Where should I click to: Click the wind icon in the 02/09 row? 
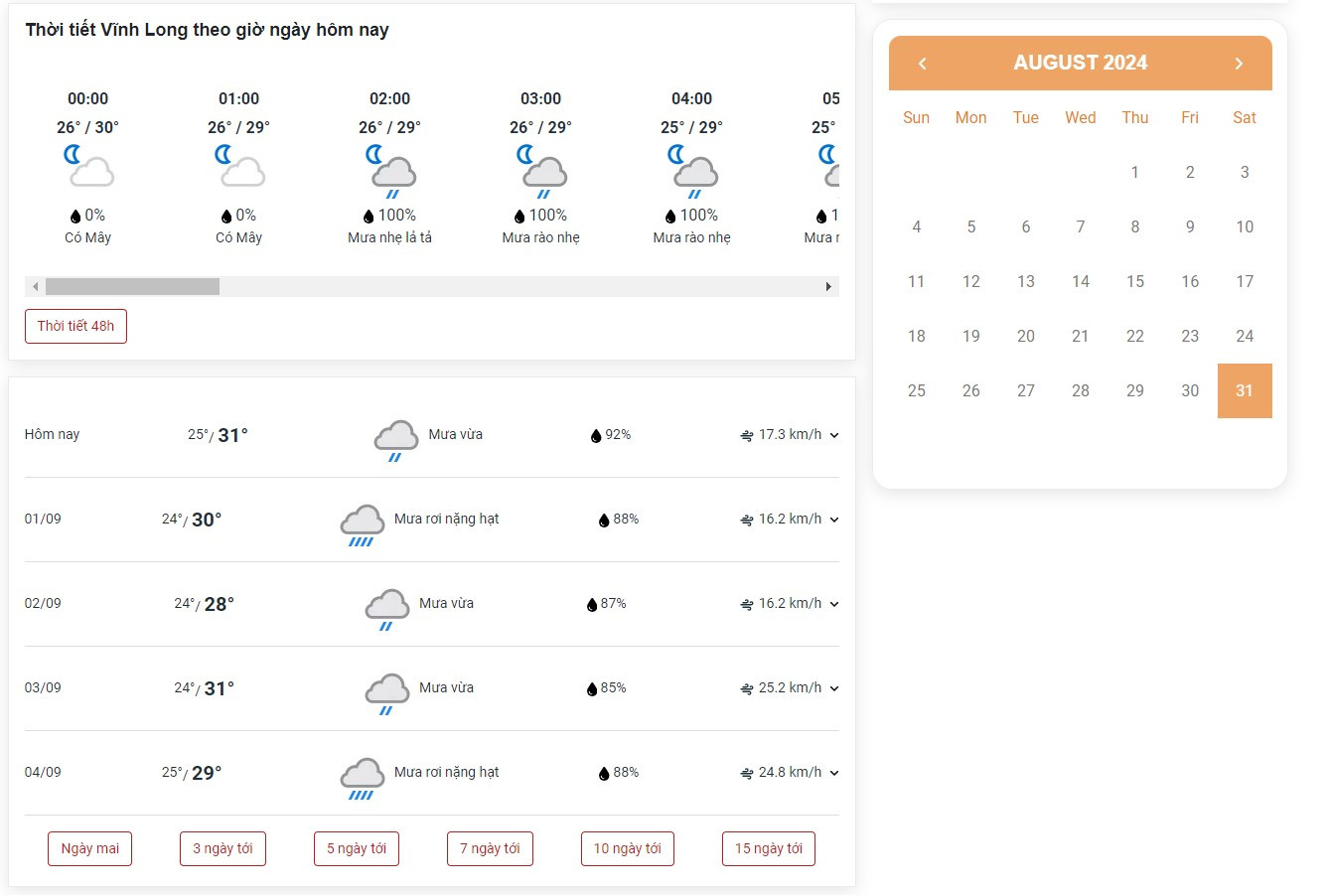point(747,605)
